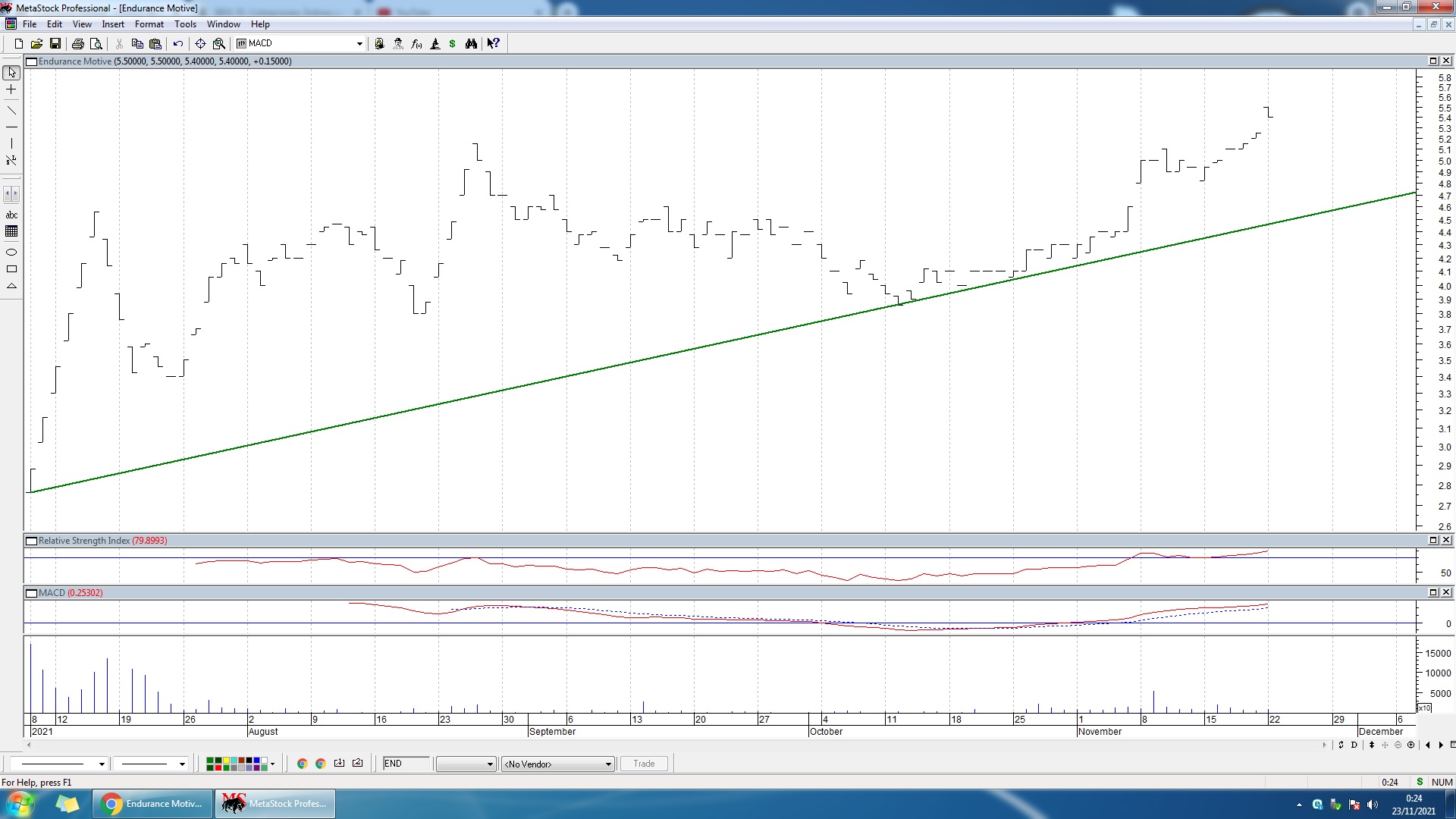Select the crosshair plus tool in sidebar
1456x819 pixels.
[x=11, y=89]
